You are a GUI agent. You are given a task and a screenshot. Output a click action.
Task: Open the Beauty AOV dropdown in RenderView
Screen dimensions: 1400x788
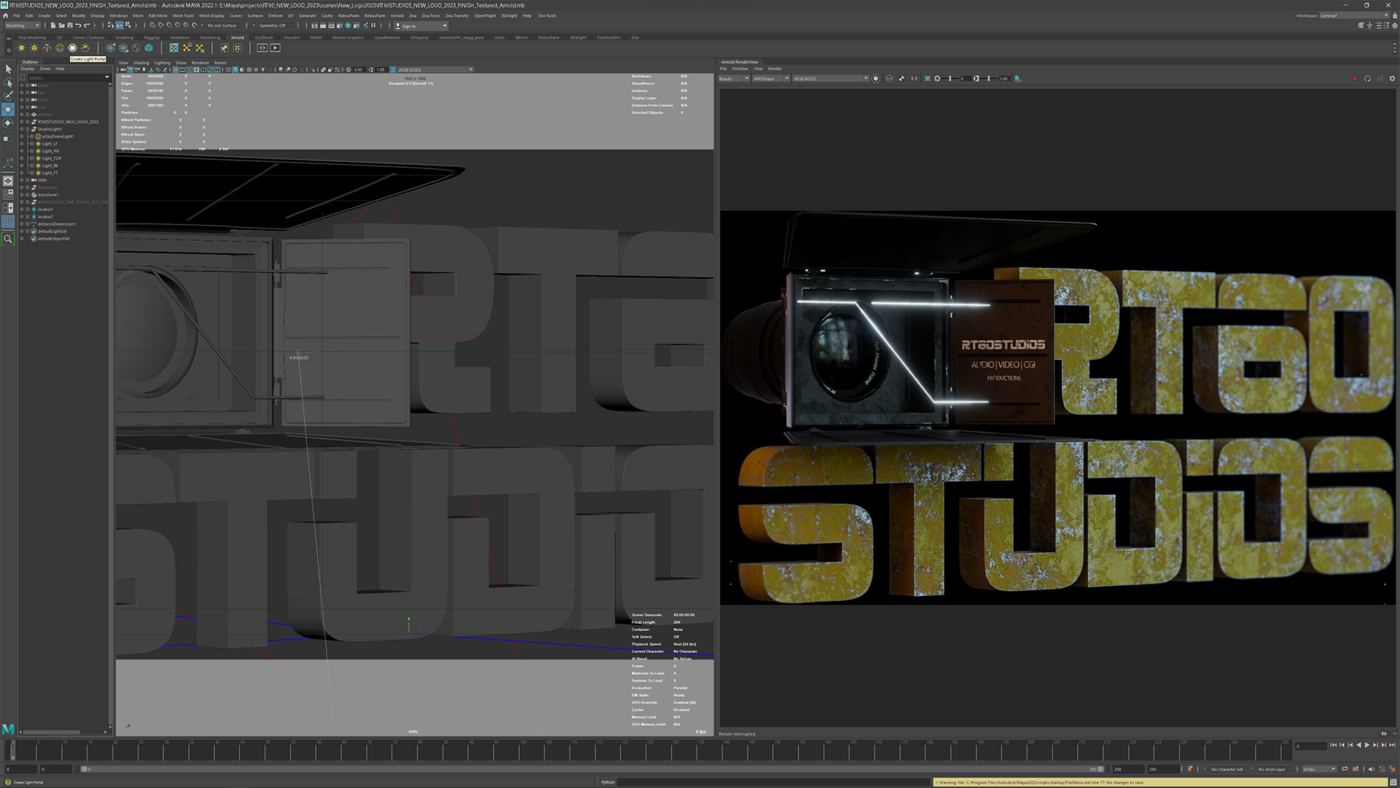(733, 78)
